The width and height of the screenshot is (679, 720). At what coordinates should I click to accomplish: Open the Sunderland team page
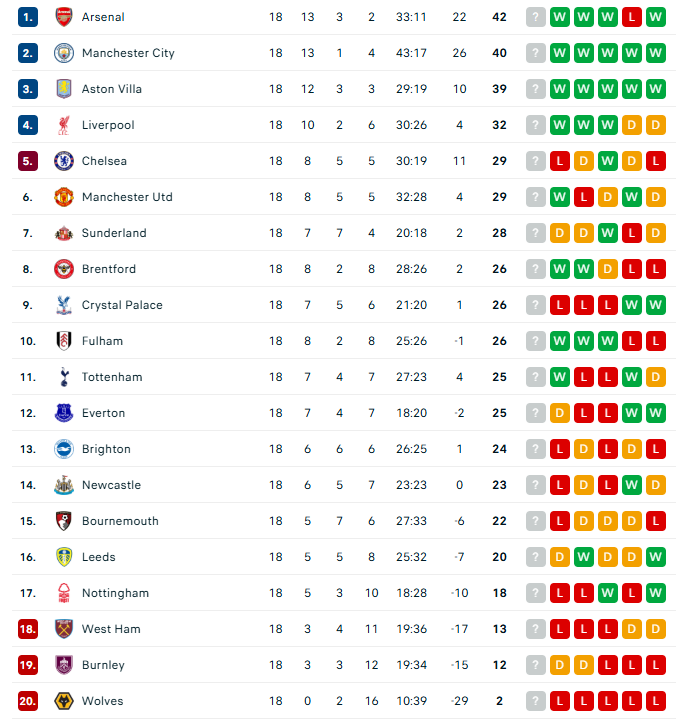(114, 233)
